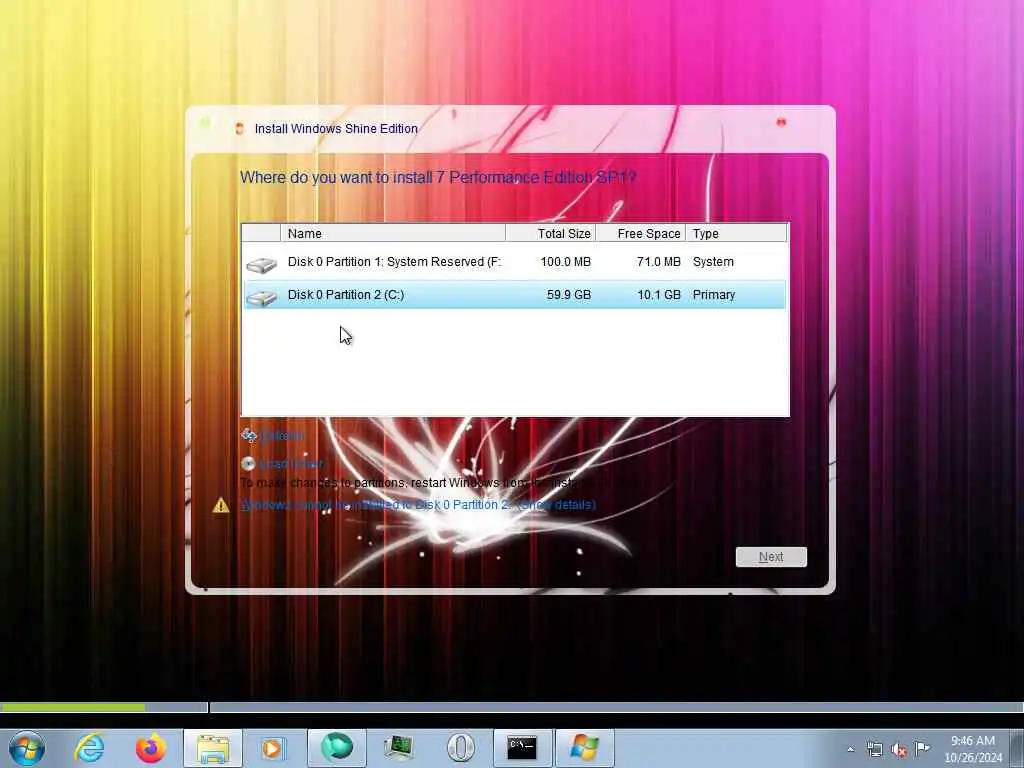Click the 10.1 GB free space cell

coord(659,295)
